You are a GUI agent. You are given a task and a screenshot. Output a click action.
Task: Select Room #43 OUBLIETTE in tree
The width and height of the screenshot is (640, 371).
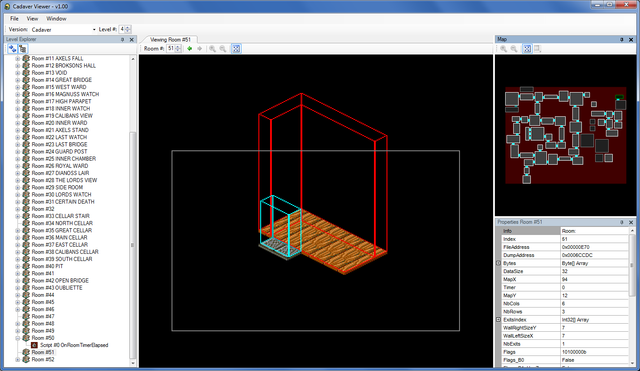click(x=57, y=288)
